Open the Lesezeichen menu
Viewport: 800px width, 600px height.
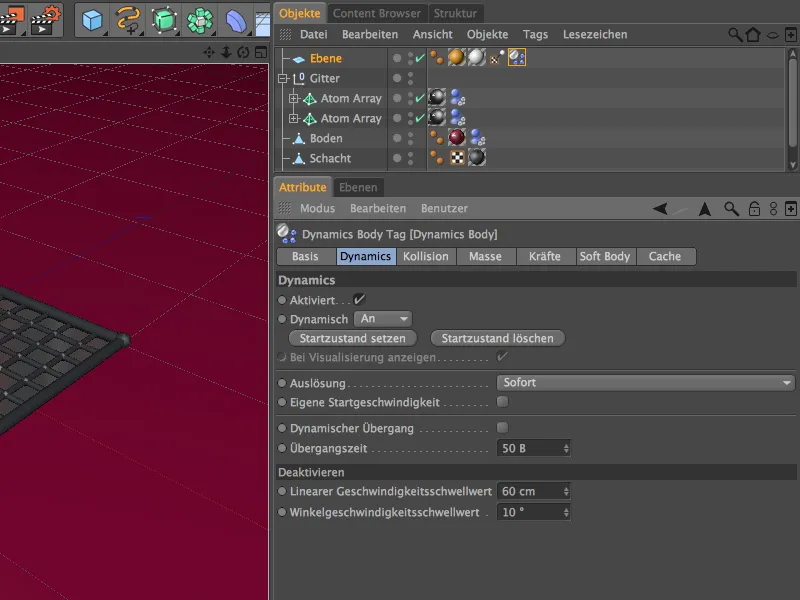(x=595, y=35)
